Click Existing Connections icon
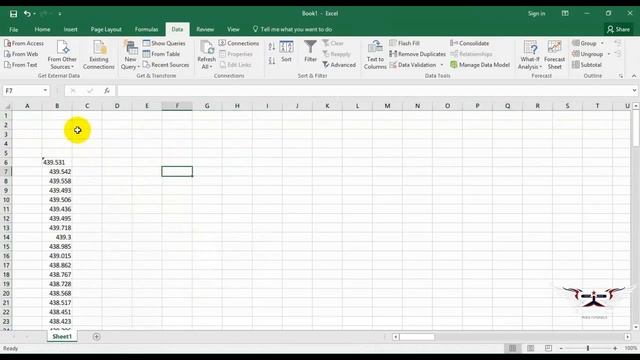The height and width of the screenshot is (360, 640). tap(99, 55)
